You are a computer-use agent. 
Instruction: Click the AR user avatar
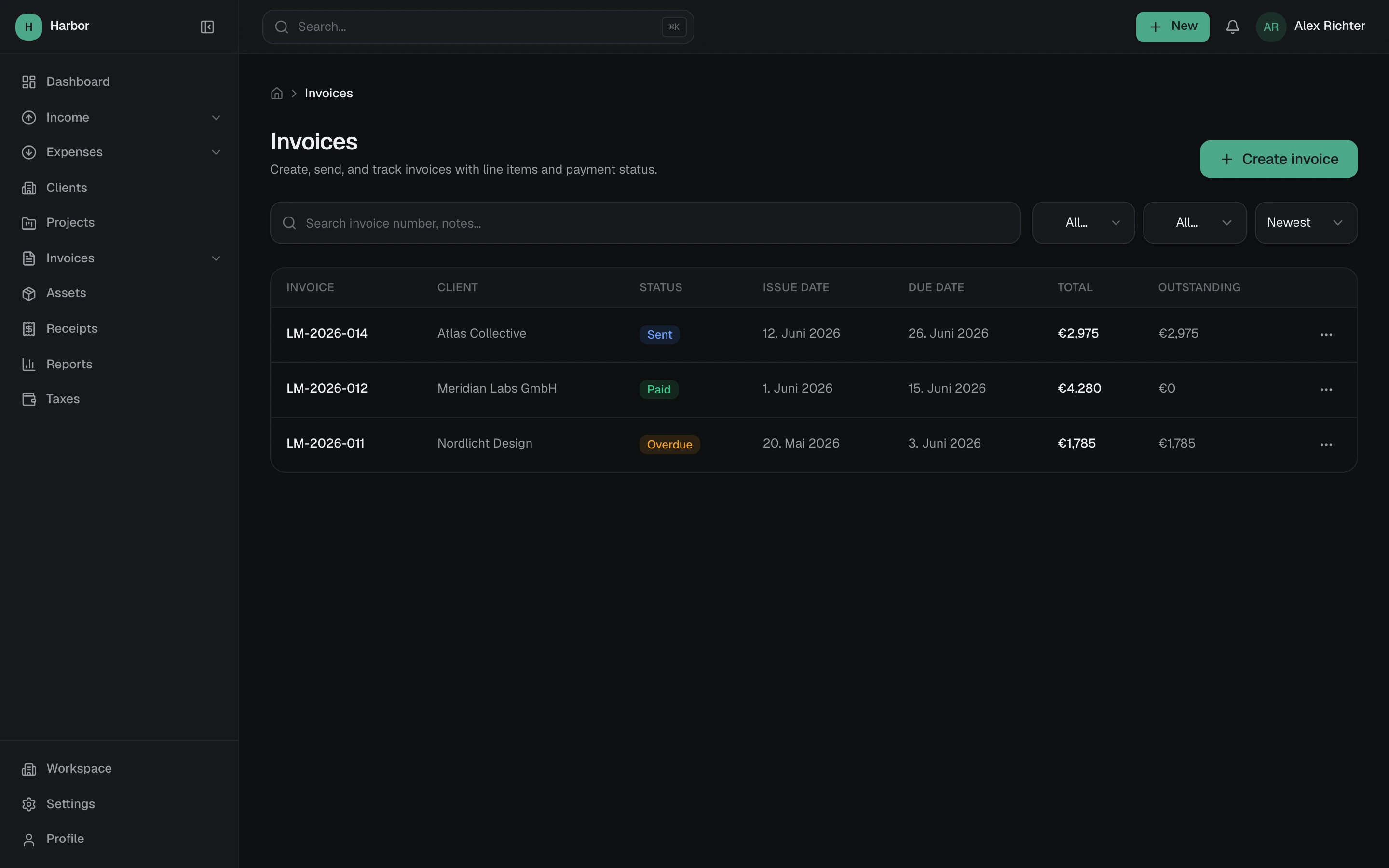1271,27
